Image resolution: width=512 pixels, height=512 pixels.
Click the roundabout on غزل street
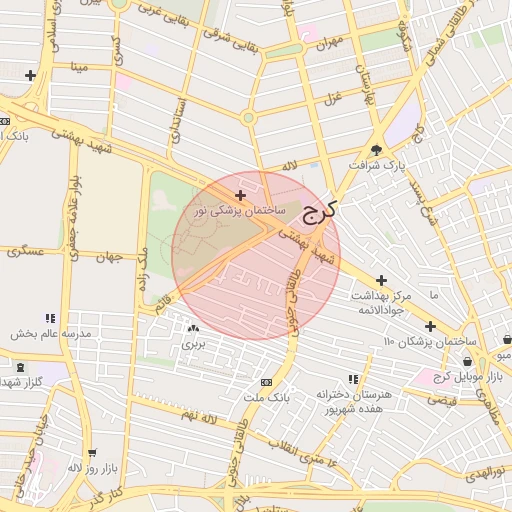tap(248, 118)
